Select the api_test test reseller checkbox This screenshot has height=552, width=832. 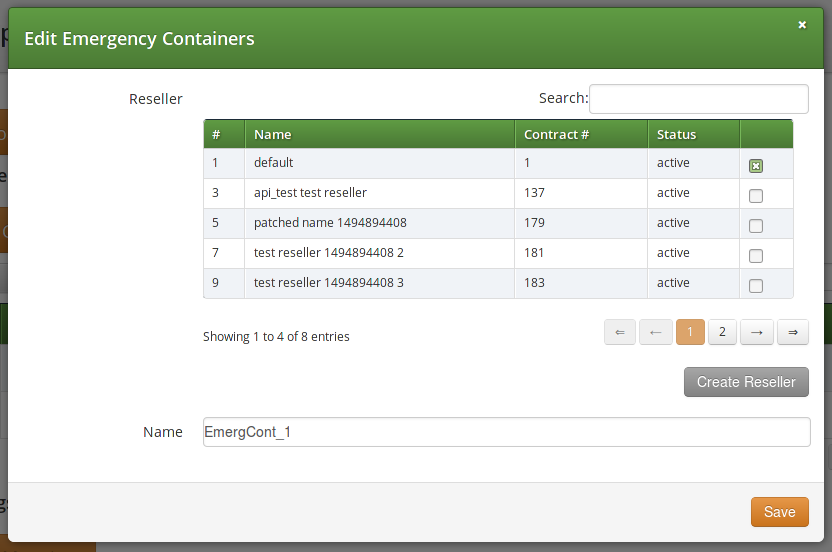coord(756,196)
